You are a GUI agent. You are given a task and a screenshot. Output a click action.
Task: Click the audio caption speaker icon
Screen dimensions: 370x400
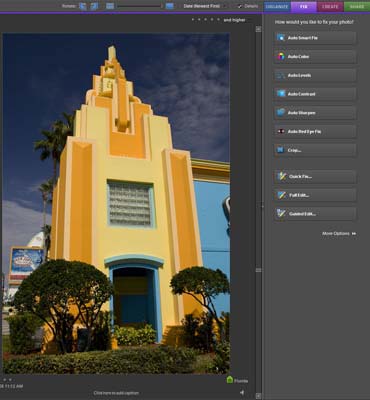[242, 393]
